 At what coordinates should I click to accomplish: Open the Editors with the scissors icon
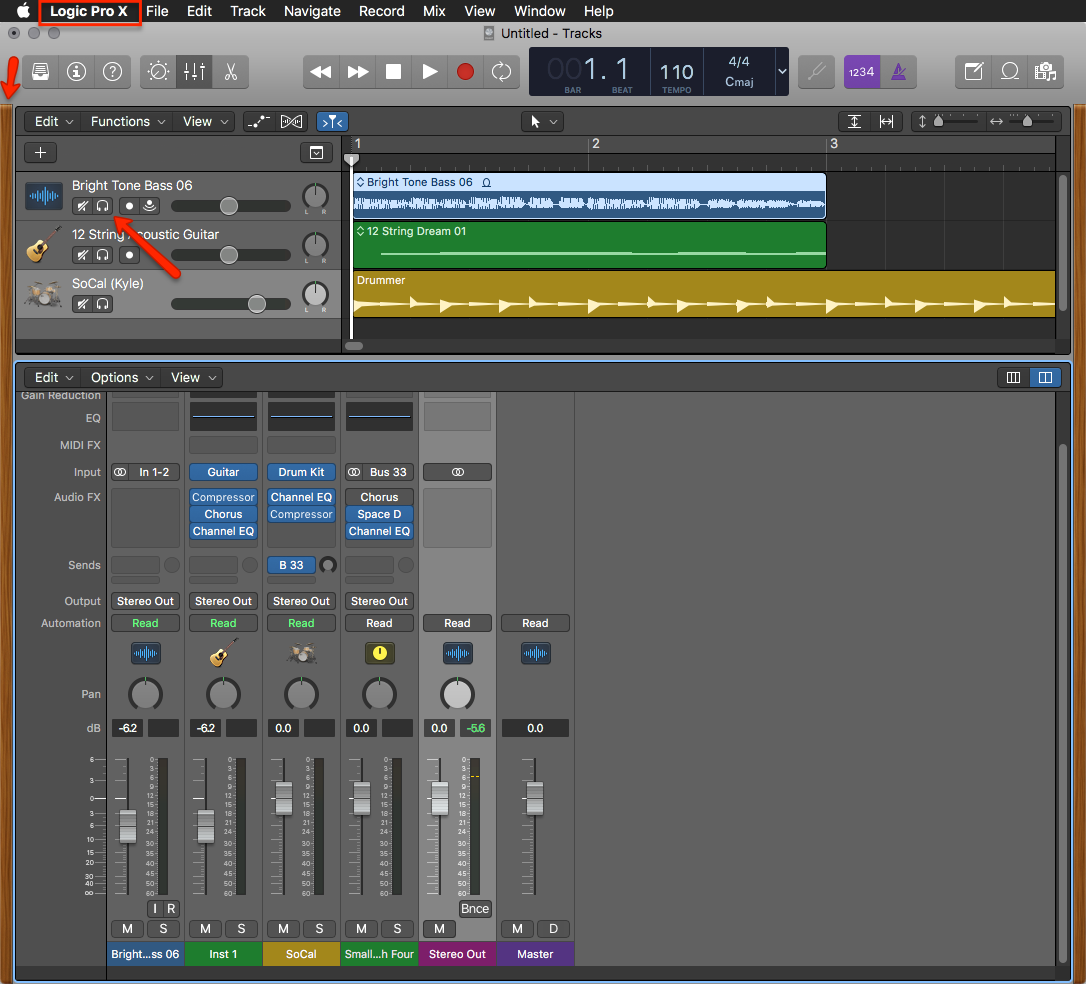230,72
